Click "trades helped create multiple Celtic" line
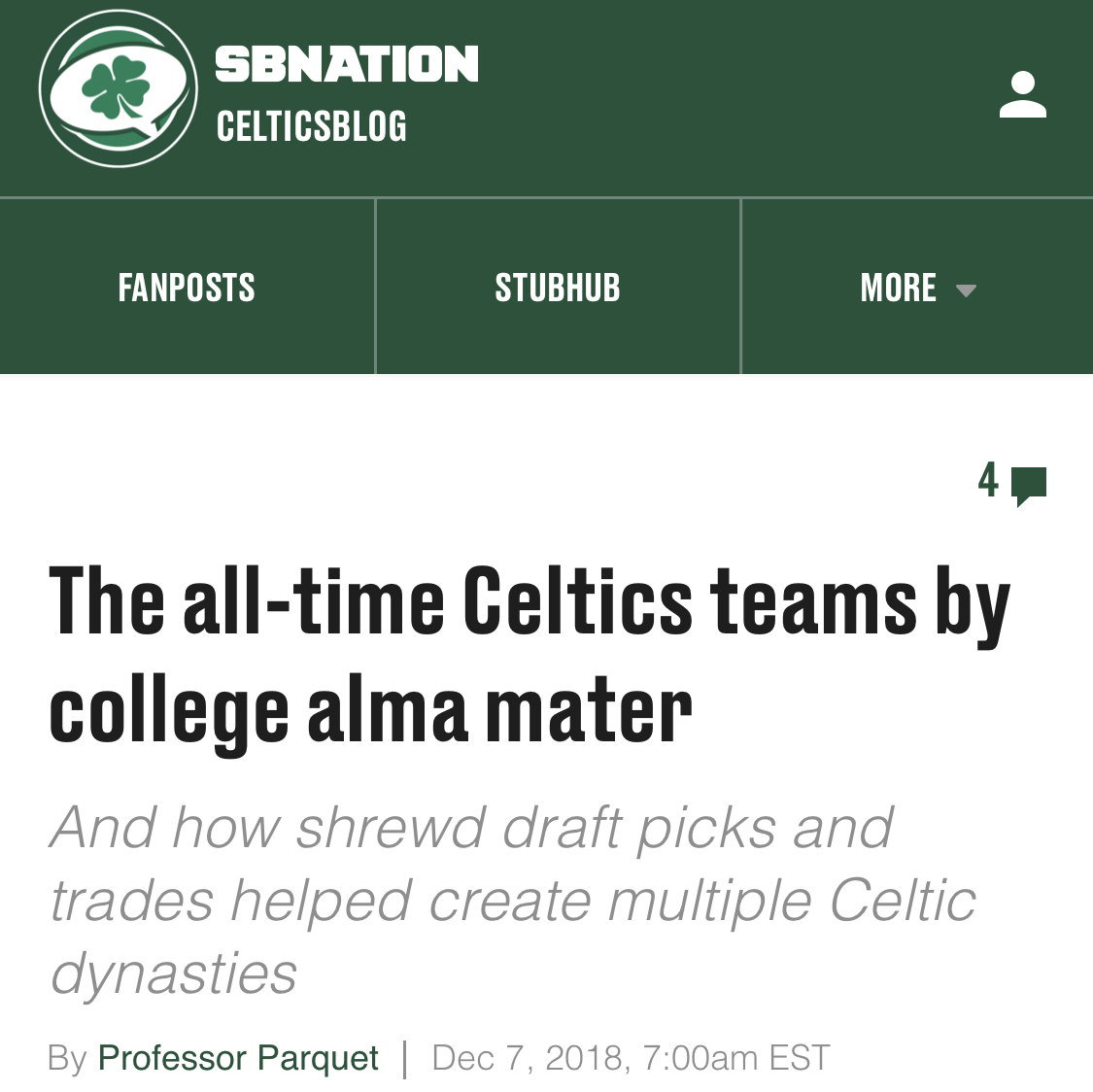 point(512,901)
